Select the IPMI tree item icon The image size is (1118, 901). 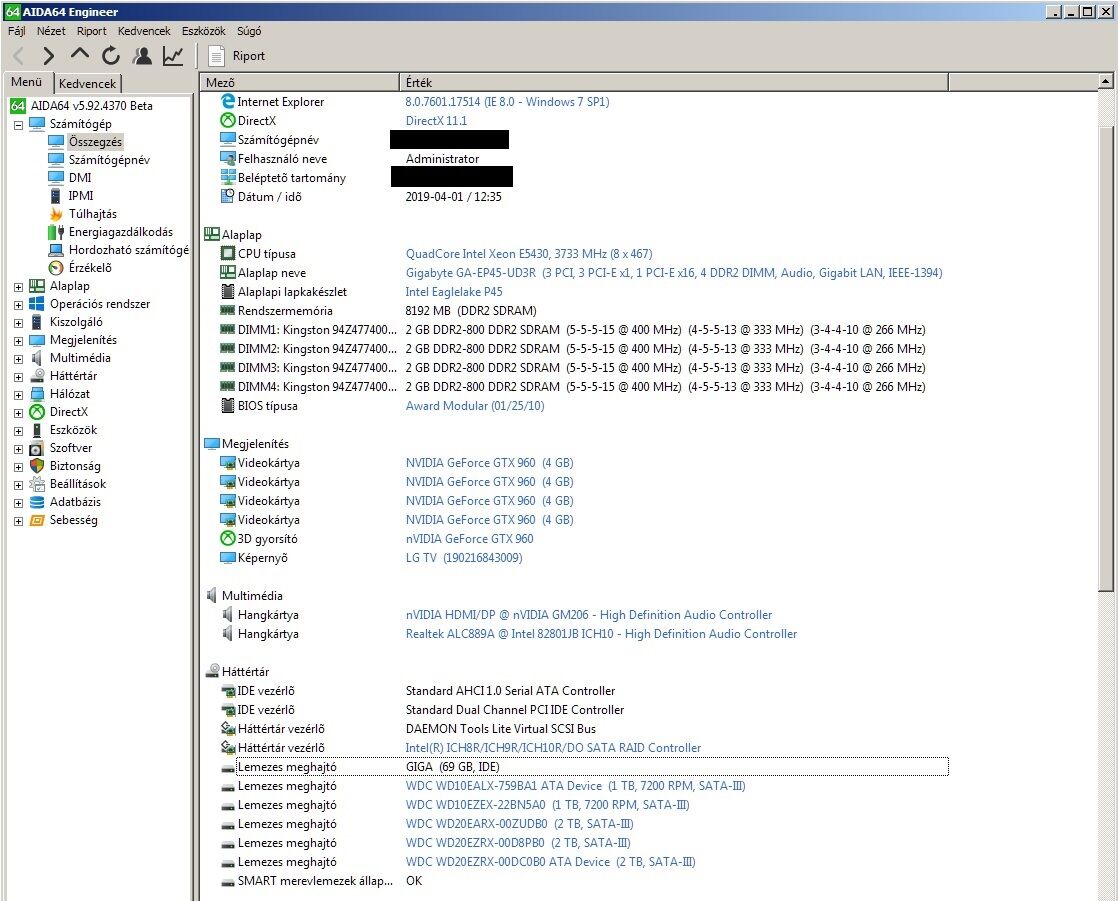[x=56, y=195]
